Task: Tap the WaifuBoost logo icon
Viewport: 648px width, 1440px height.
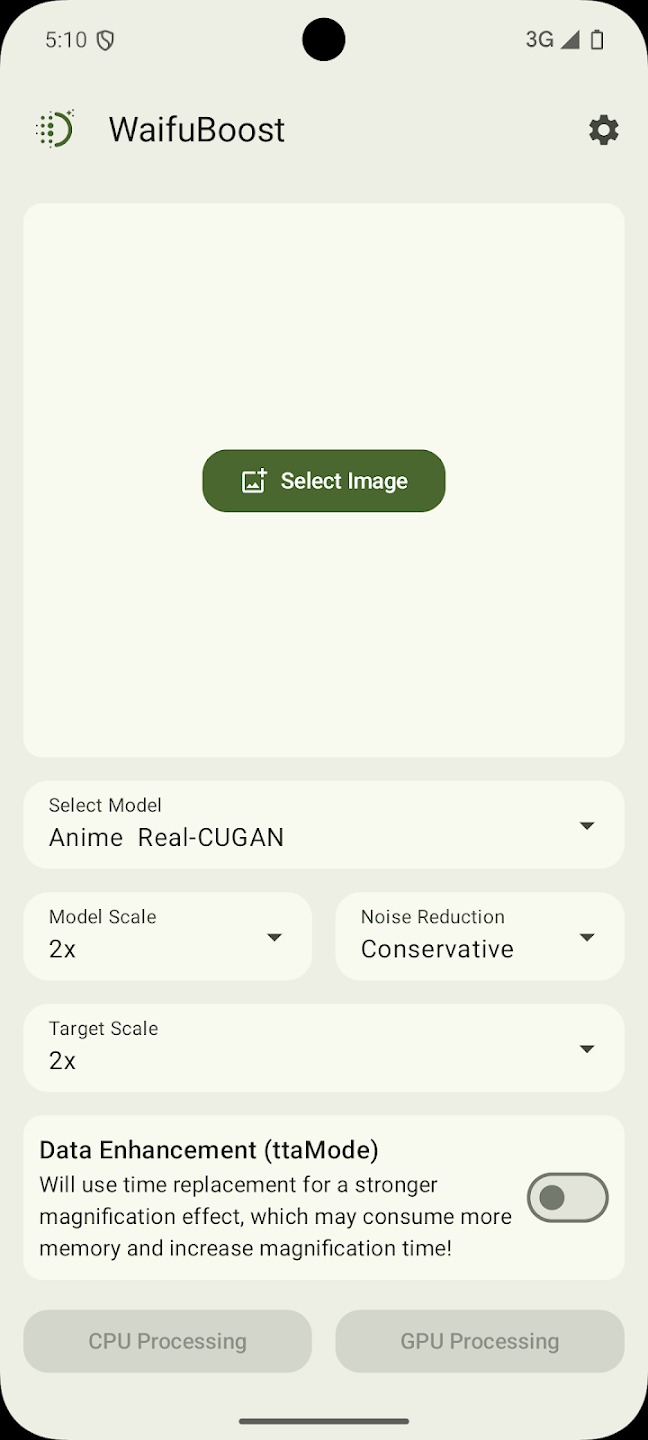Action: click(x=55, y=129)
